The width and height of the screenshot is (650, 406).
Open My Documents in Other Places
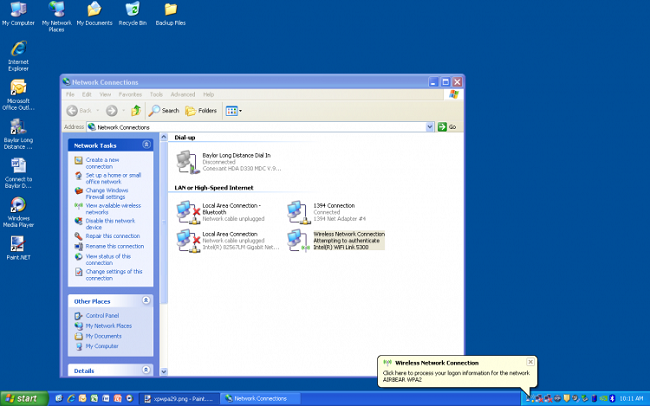pyautogui.click(x=104, y=336)
